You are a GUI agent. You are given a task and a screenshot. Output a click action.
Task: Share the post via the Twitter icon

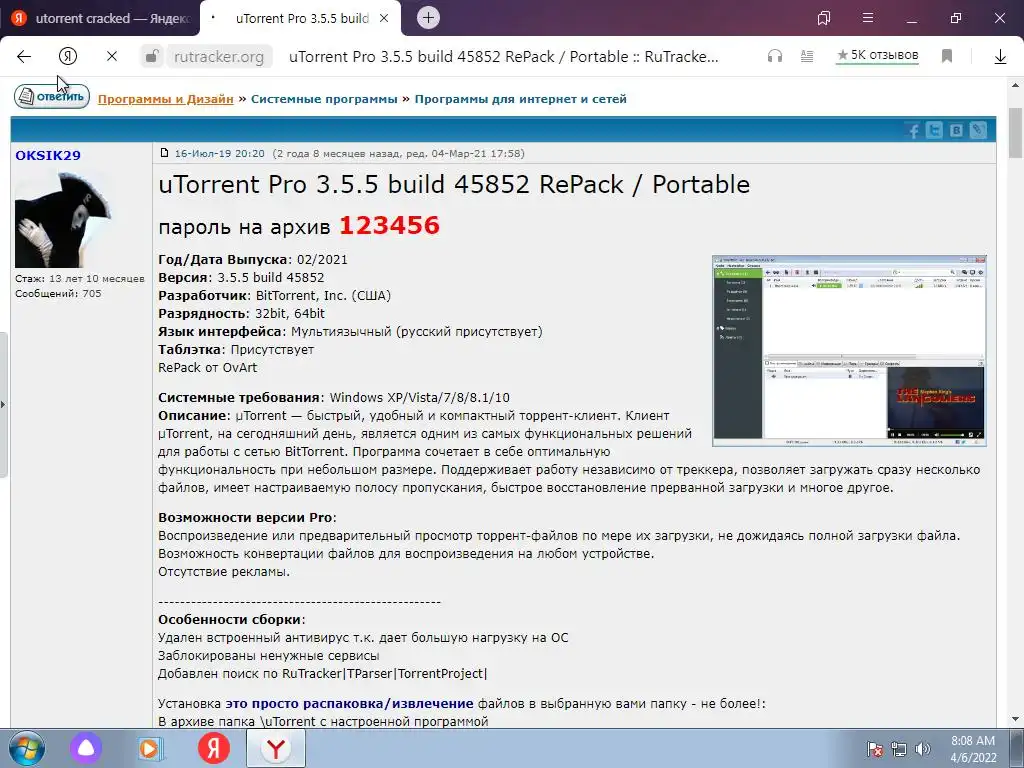(935, 130)
